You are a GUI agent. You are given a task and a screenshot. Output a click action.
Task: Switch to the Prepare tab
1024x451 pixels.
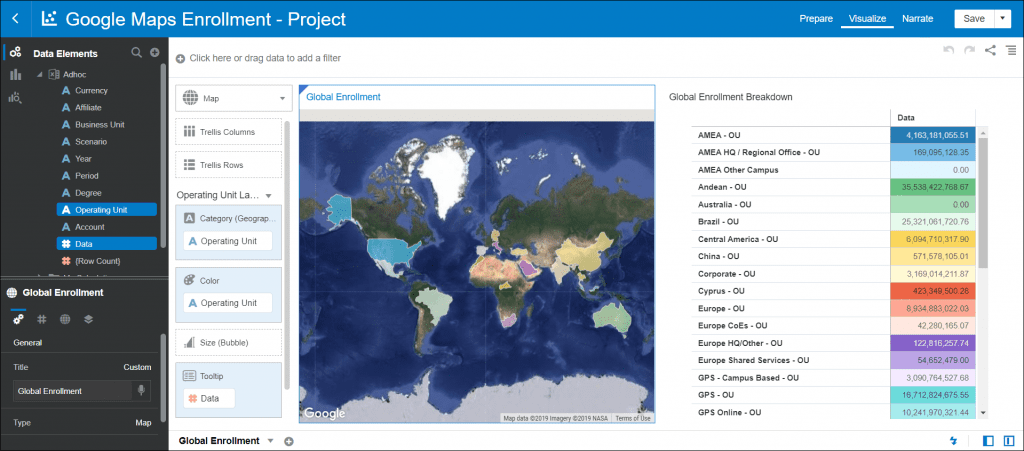click(x=816, y=18)
